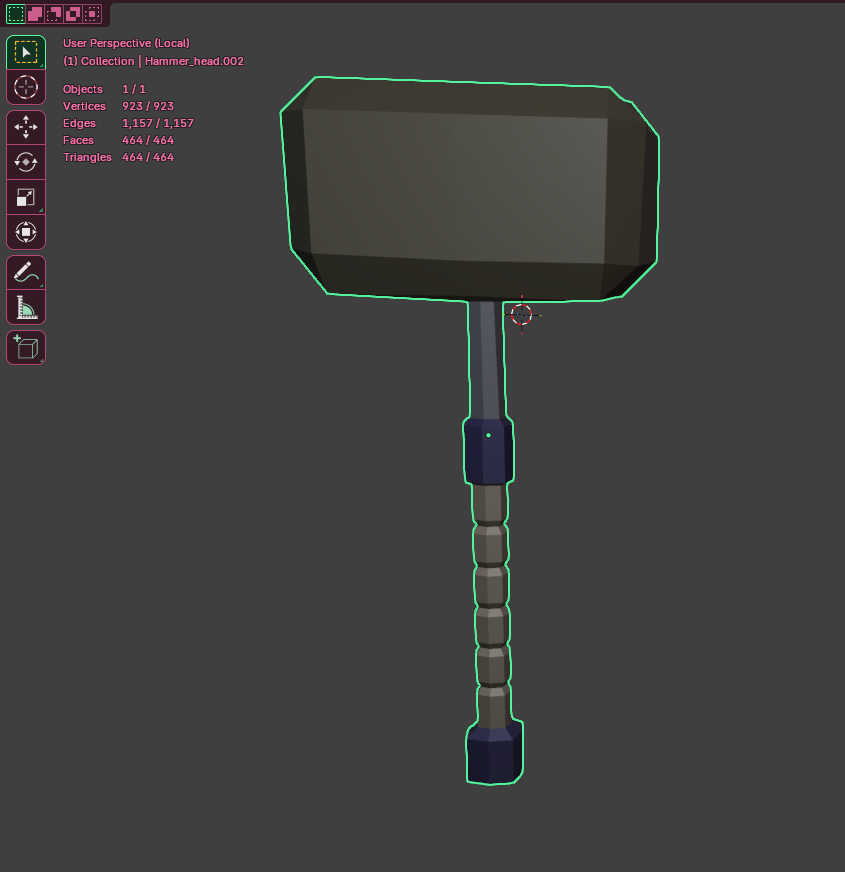Click the Objects 1 / 1 statistic

tap(105, 89)
